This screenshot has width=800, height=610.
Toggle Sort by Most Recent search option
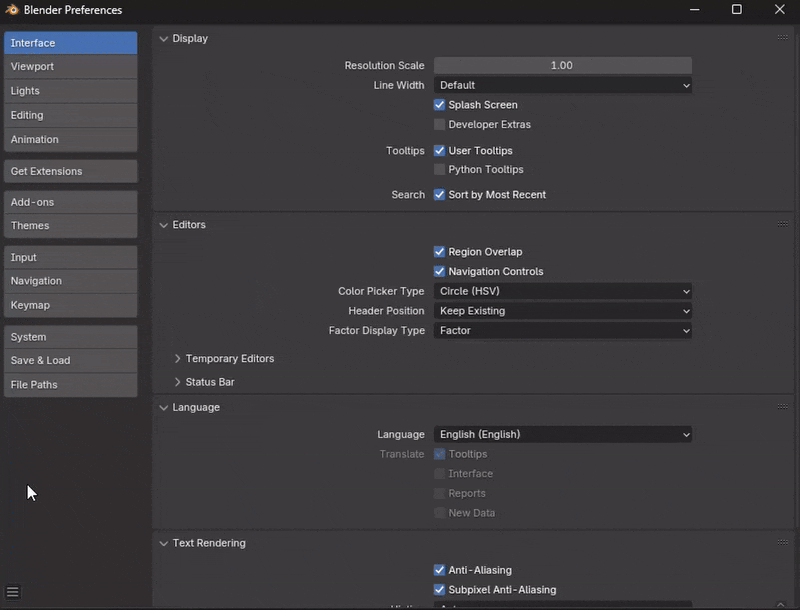click(x=439, y=194)
